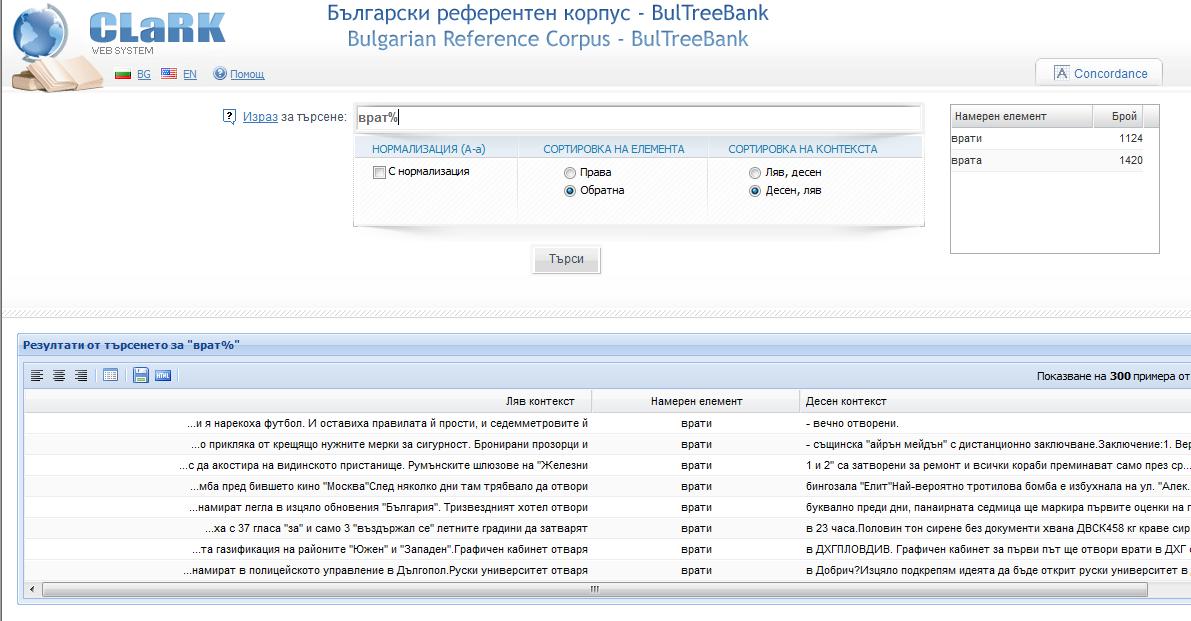Click the US flag icon
The height and width of the screenshot is (621, 1191).
169,74
